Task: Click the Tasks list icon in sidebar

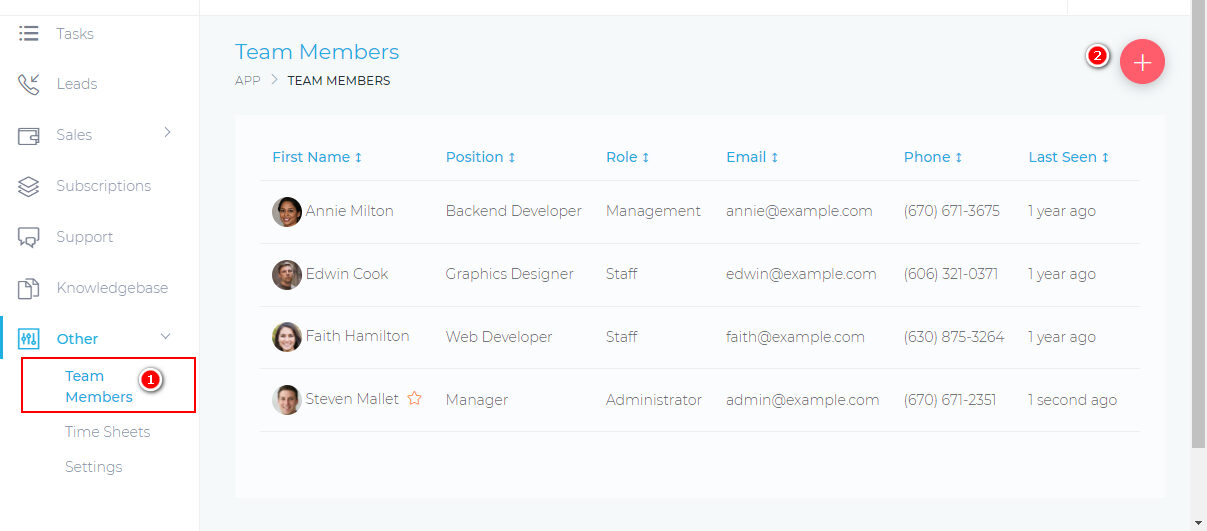Action: 29,34
